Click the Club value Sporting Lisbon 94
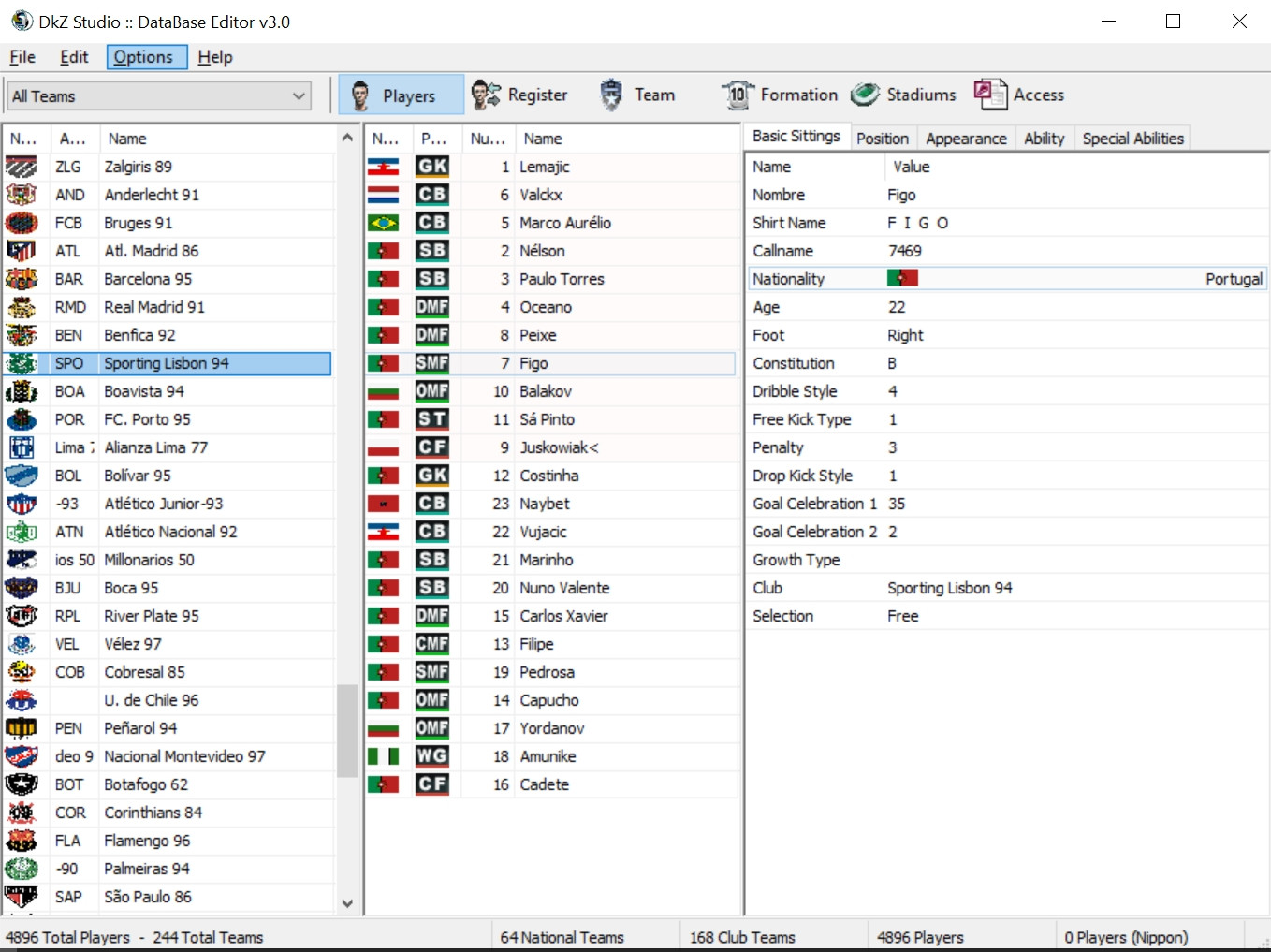This screenshot has width=1271, height=952. [950, 588]
